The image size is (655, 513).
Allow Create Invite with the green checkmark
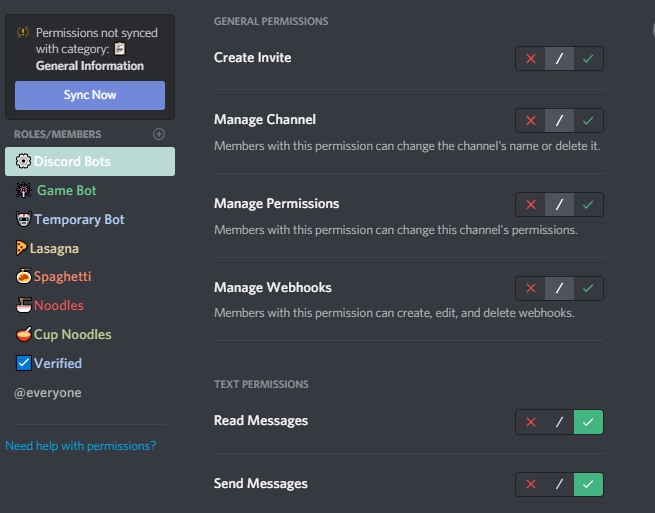pyautogui.click(x=589, y=58)
